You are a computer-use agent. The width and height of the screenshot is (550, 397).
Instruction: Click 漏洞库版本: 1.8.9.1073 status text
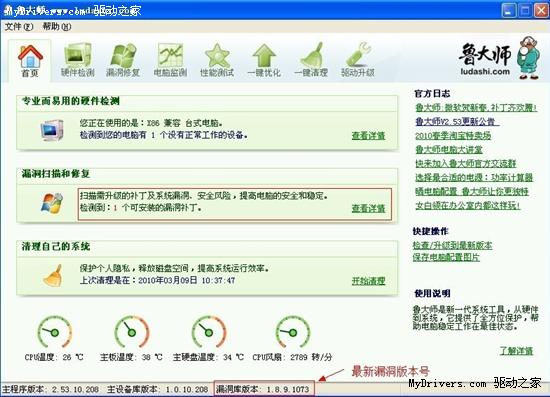point(263,389)
